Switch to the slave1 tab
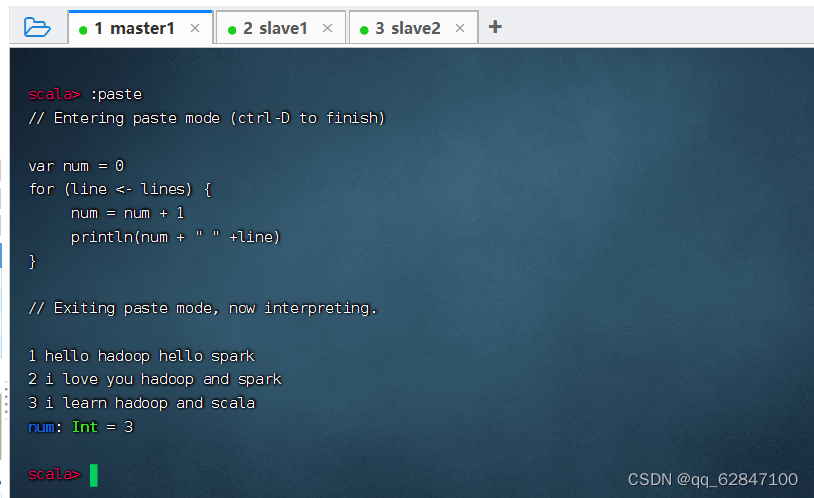Screen dimensions: 814x498 point(280,28)
